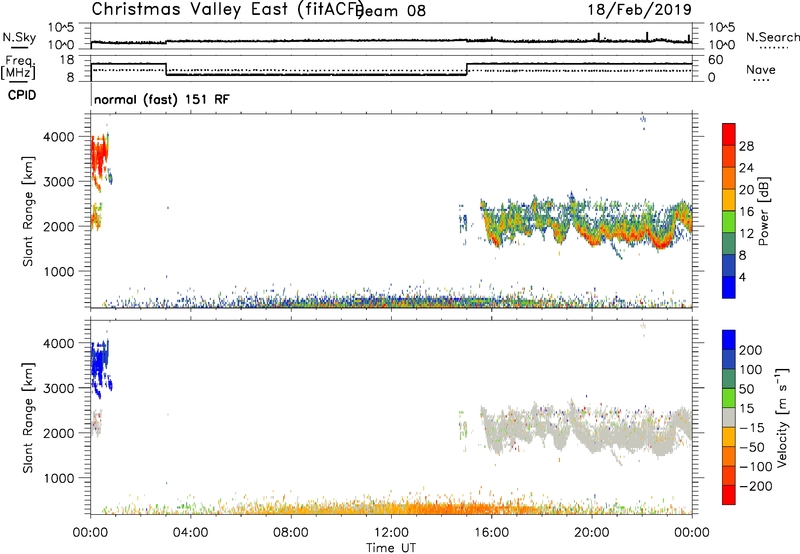
Task: Click "4000" on the power panel axis
Action: click(58, 137)
